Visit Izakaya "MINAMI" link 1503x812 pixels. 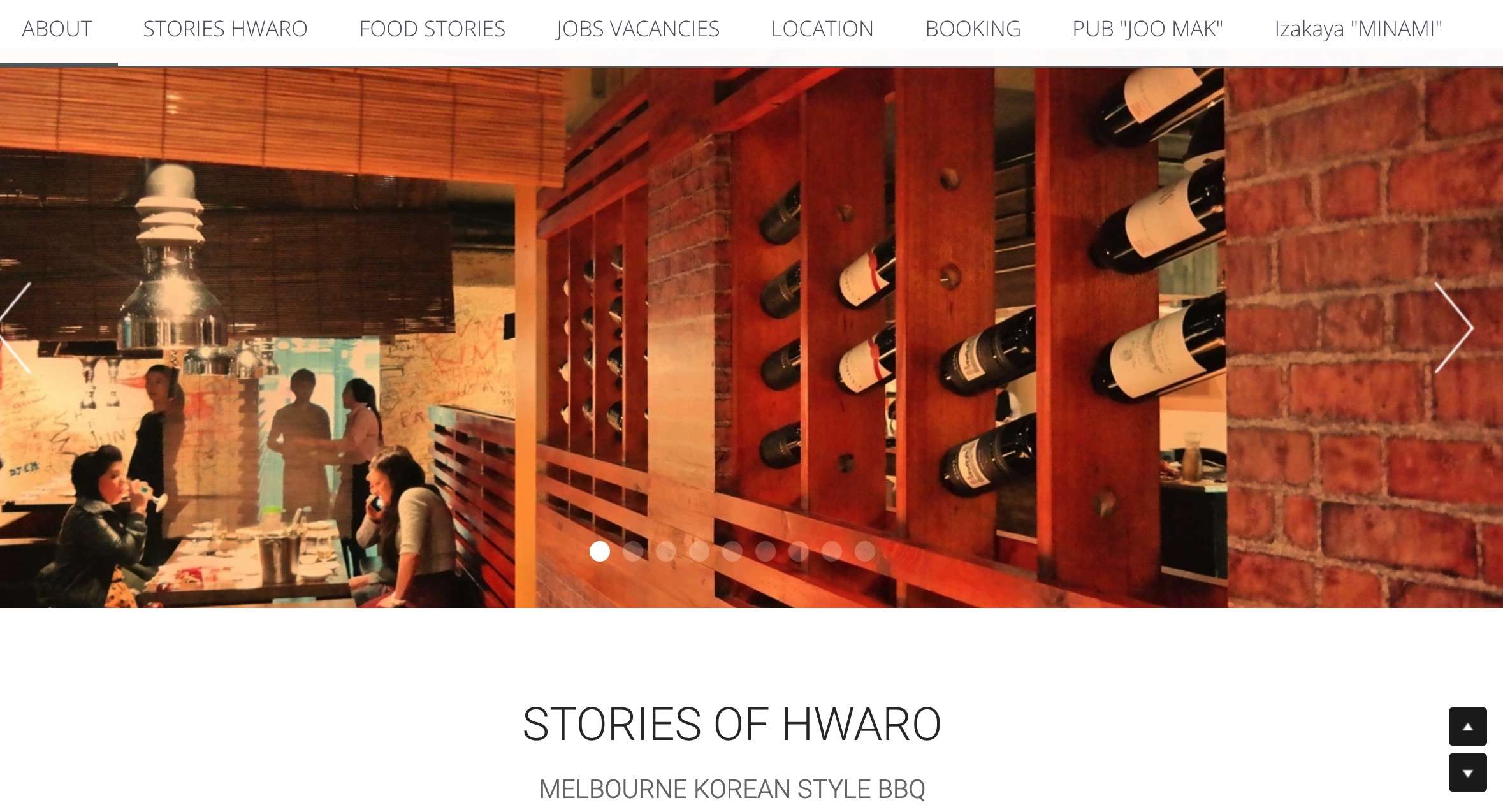[x=1358, y=29]
